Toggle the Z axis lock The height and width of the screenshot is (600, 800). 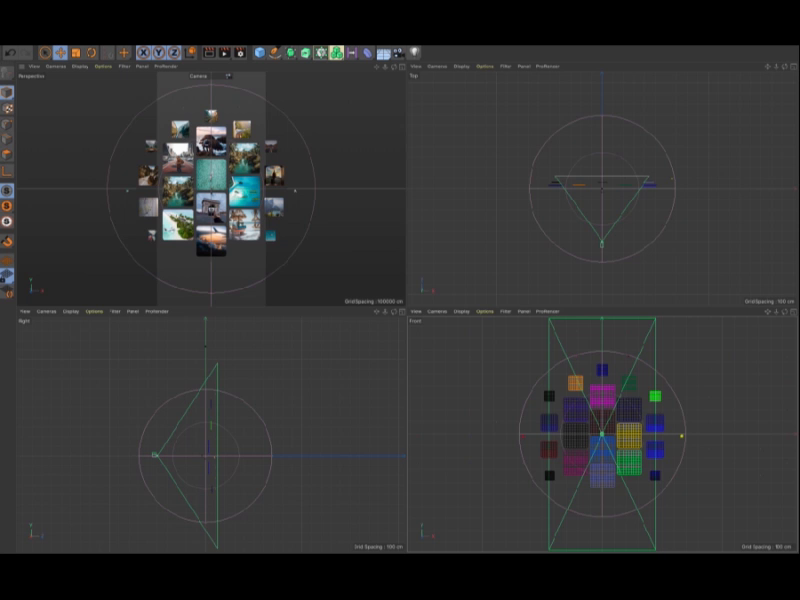click(x=173, y=52)
